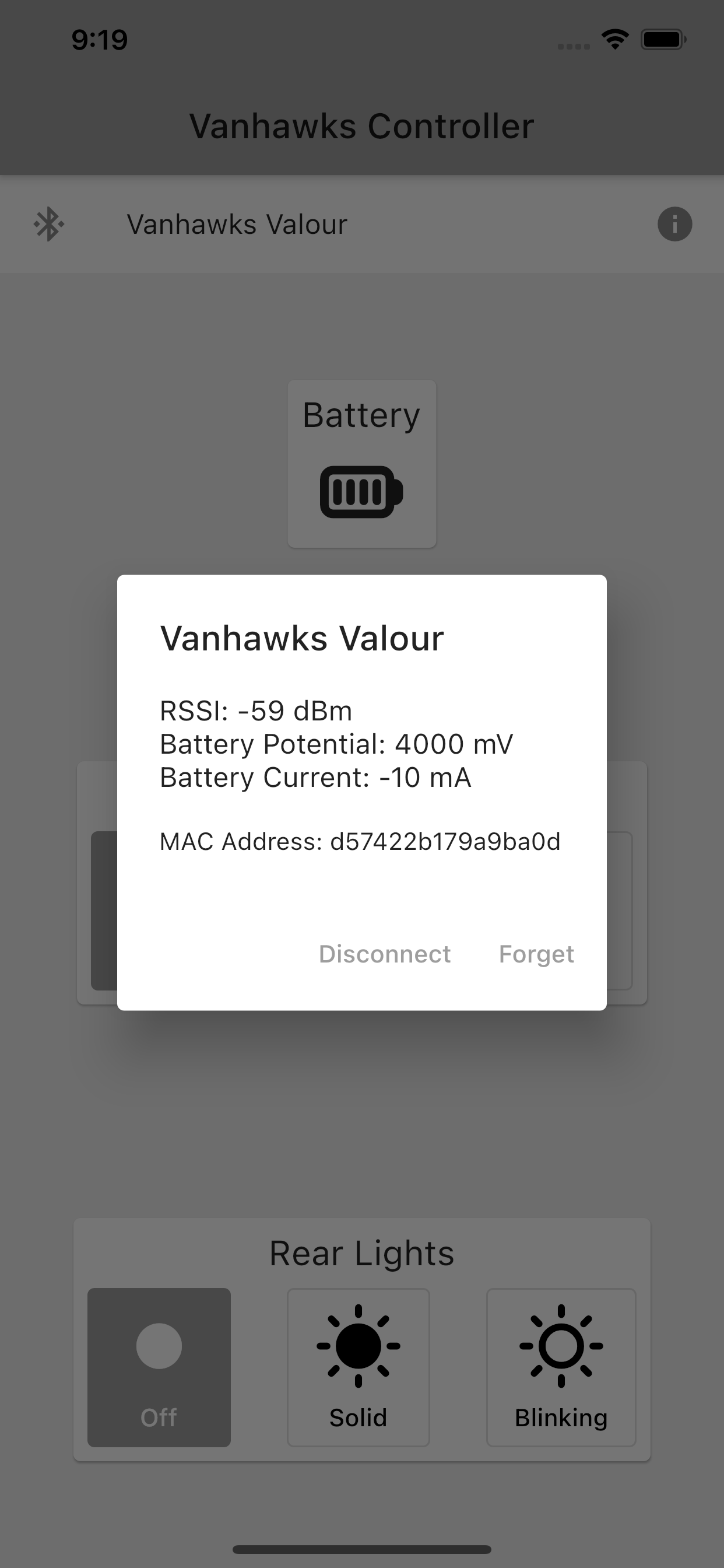Tap the home indicator bar
The width and height of the screenshot is (724, 1568).
pyautogui.click(x=362, y=1549)
